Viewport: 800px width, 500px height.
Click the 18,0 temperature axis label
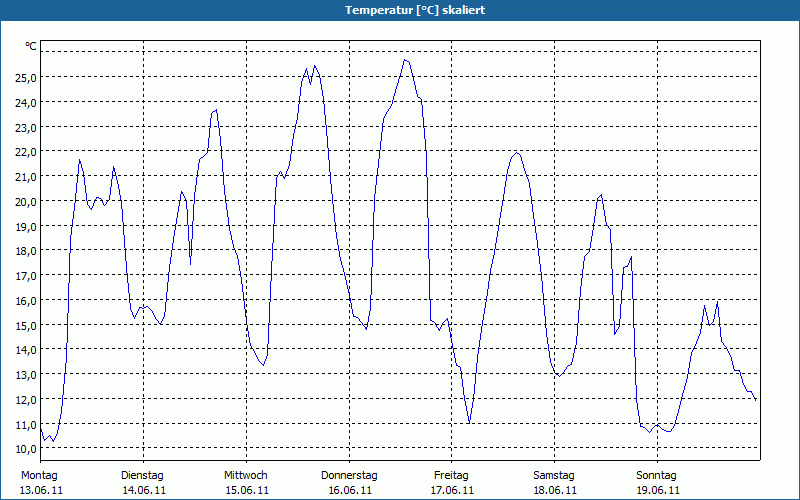tap(24, 251)
